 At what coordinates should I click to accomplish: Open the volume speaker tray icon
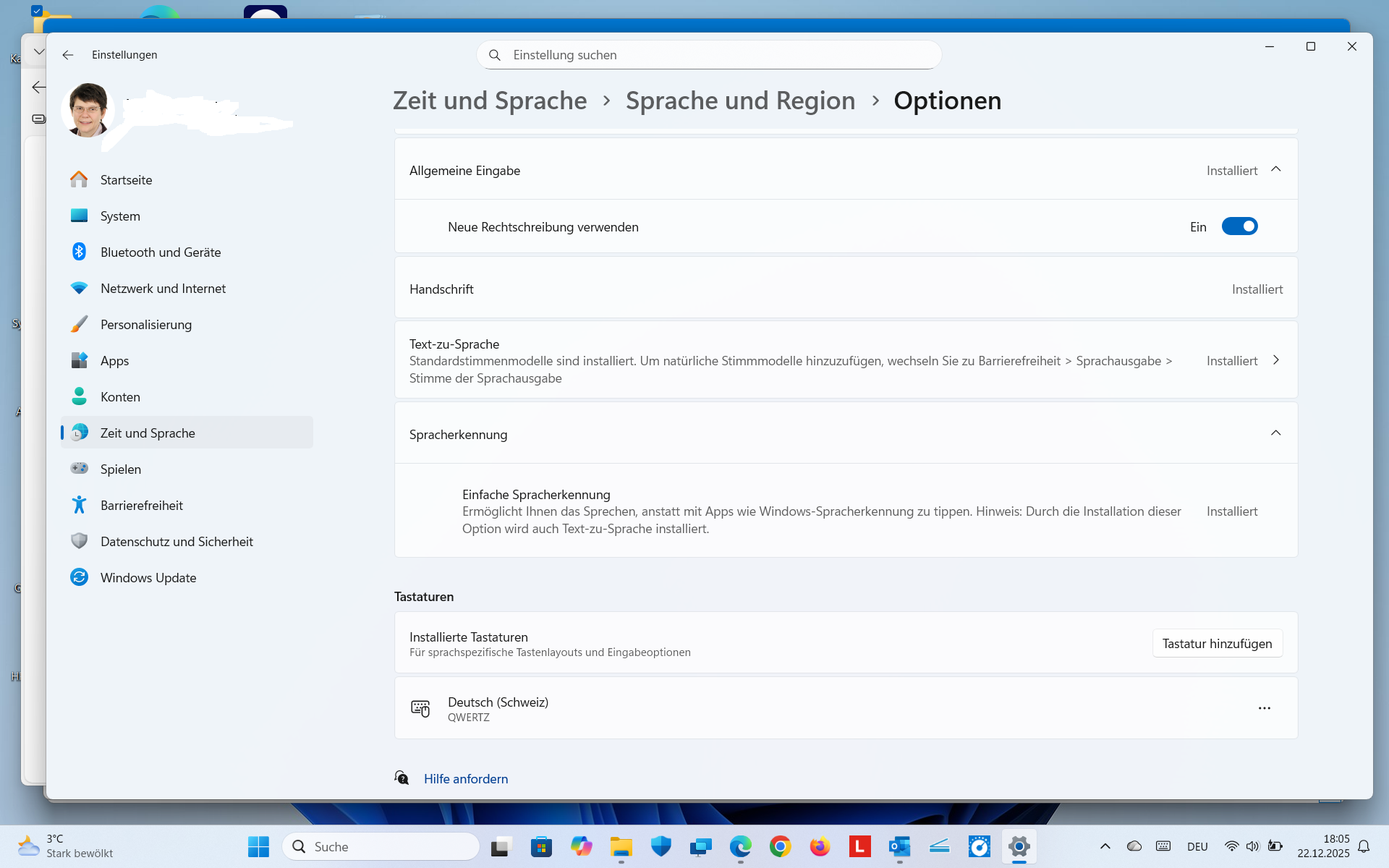tap(1253, 846)
